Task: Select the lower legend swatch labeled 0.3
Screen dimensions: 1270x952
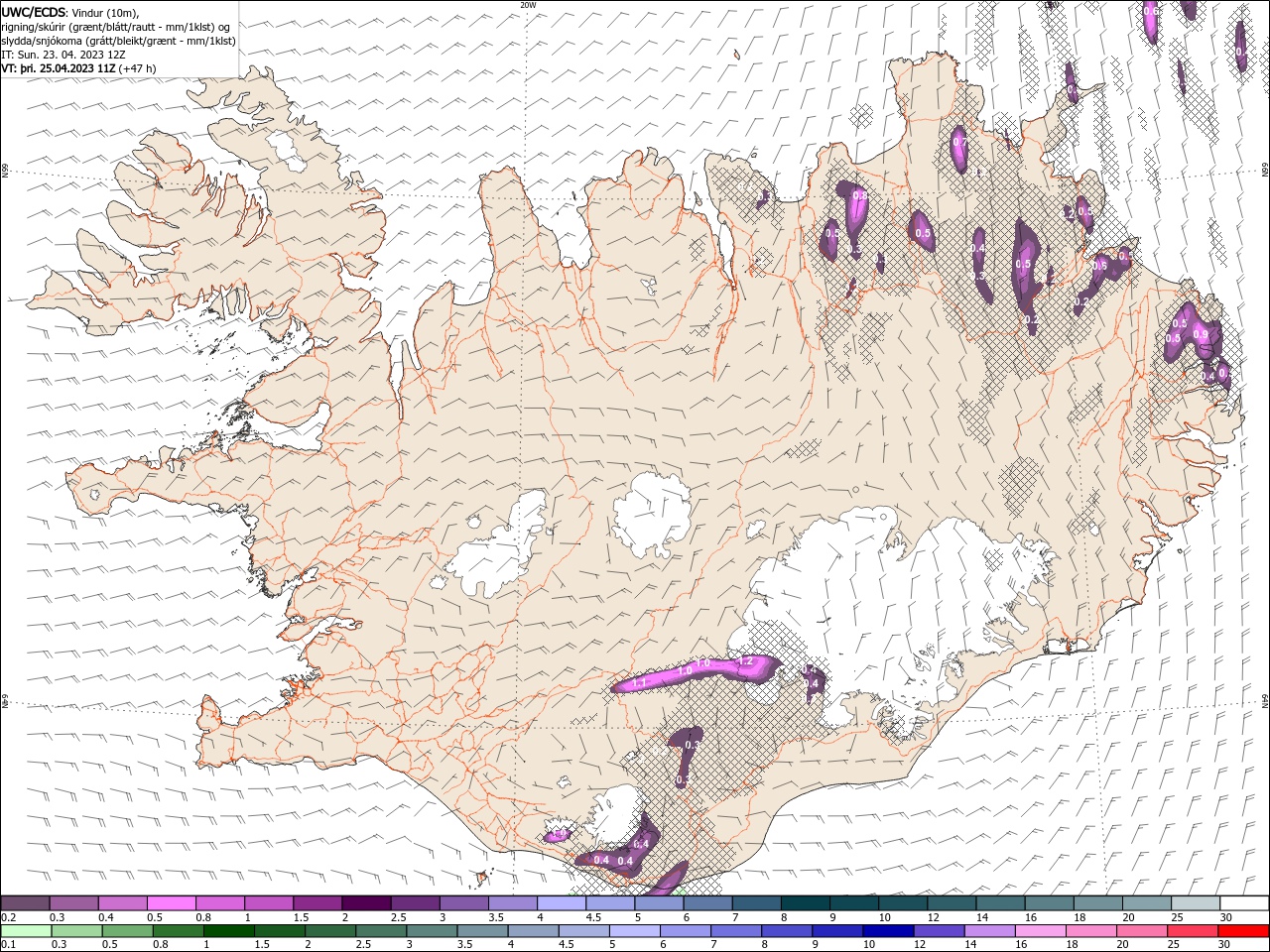Action: tap(75, 931)
